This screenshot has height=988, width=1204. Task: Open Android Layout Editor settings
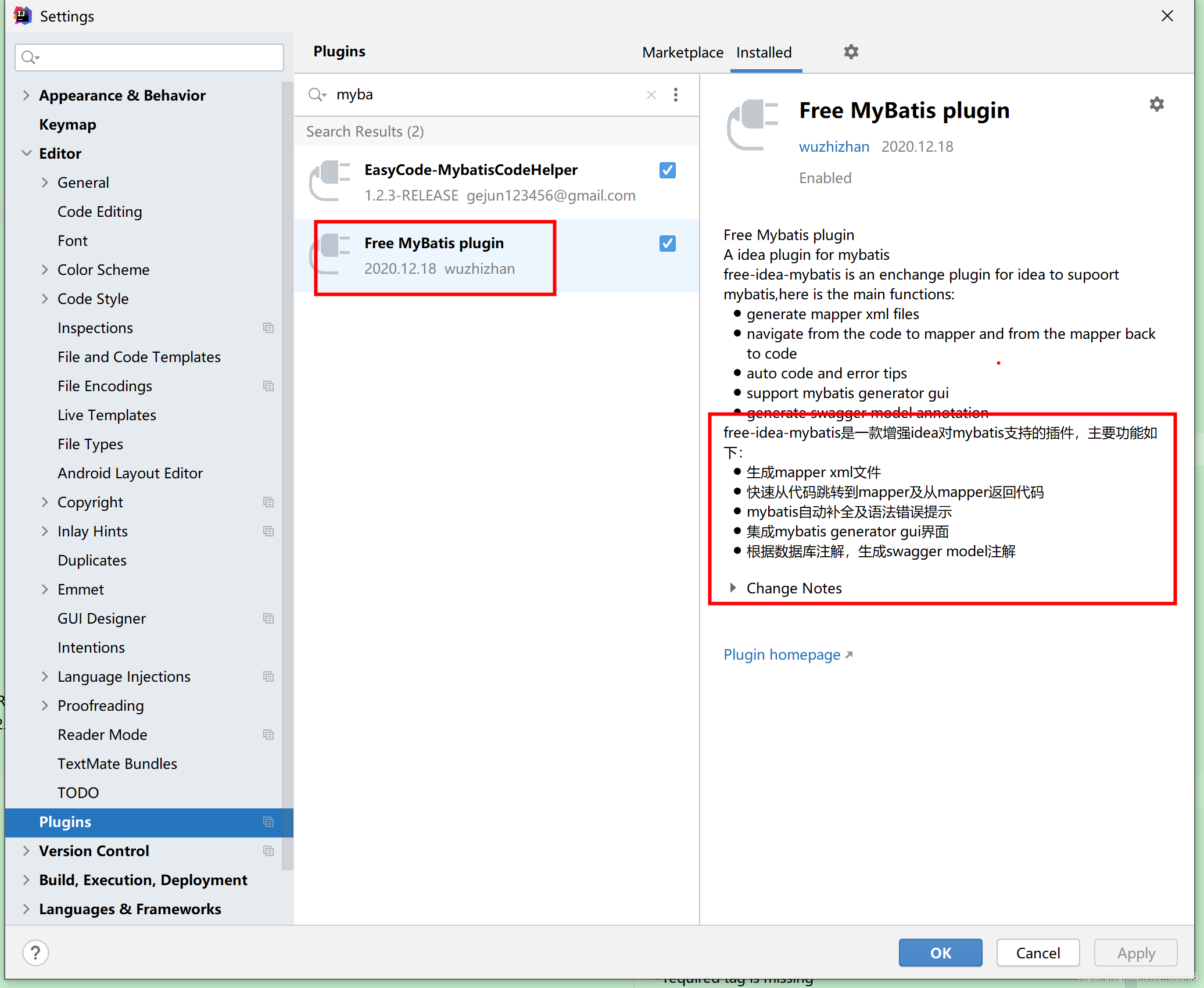click(x=130, y=473)
